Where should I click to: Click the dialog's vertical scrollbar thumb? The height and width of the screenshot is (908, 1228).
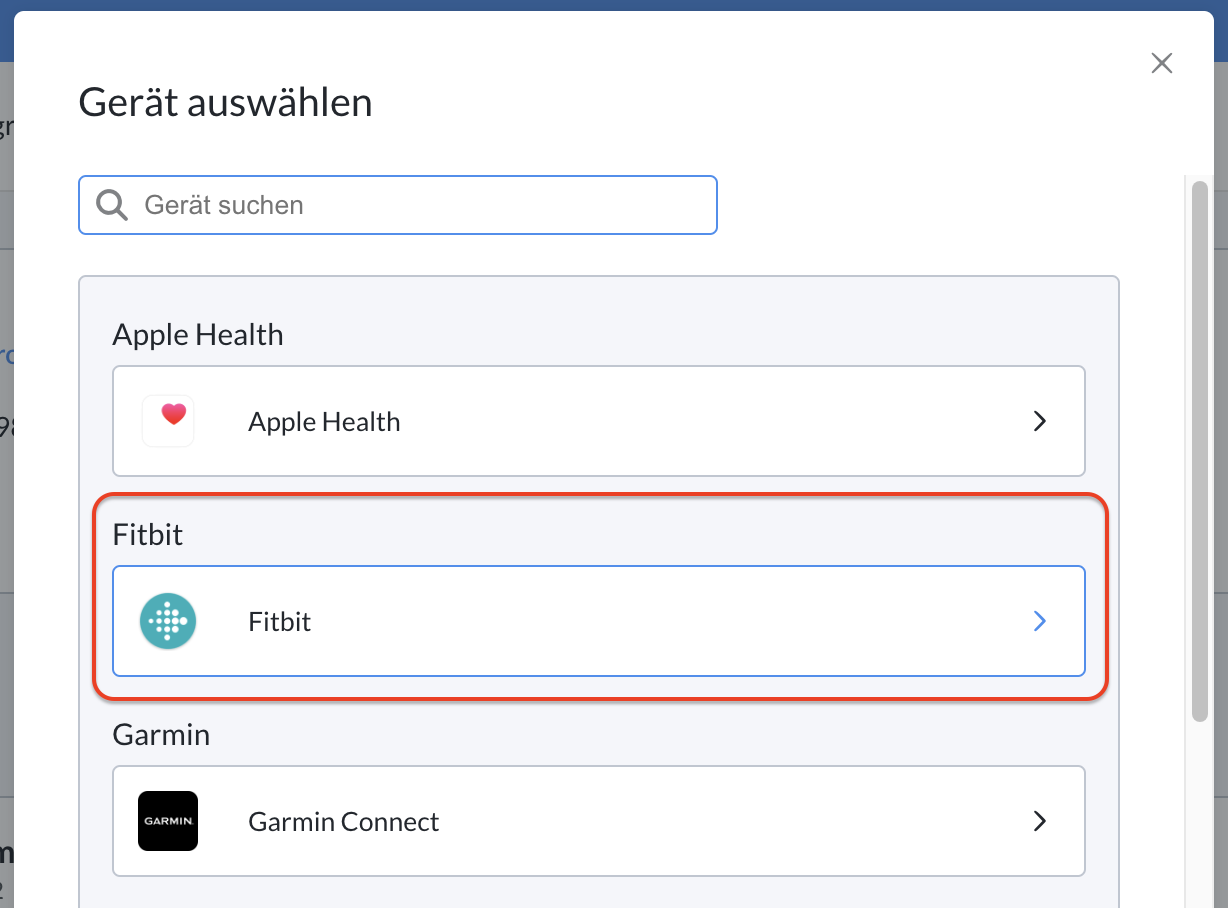tap(1200, 451)
